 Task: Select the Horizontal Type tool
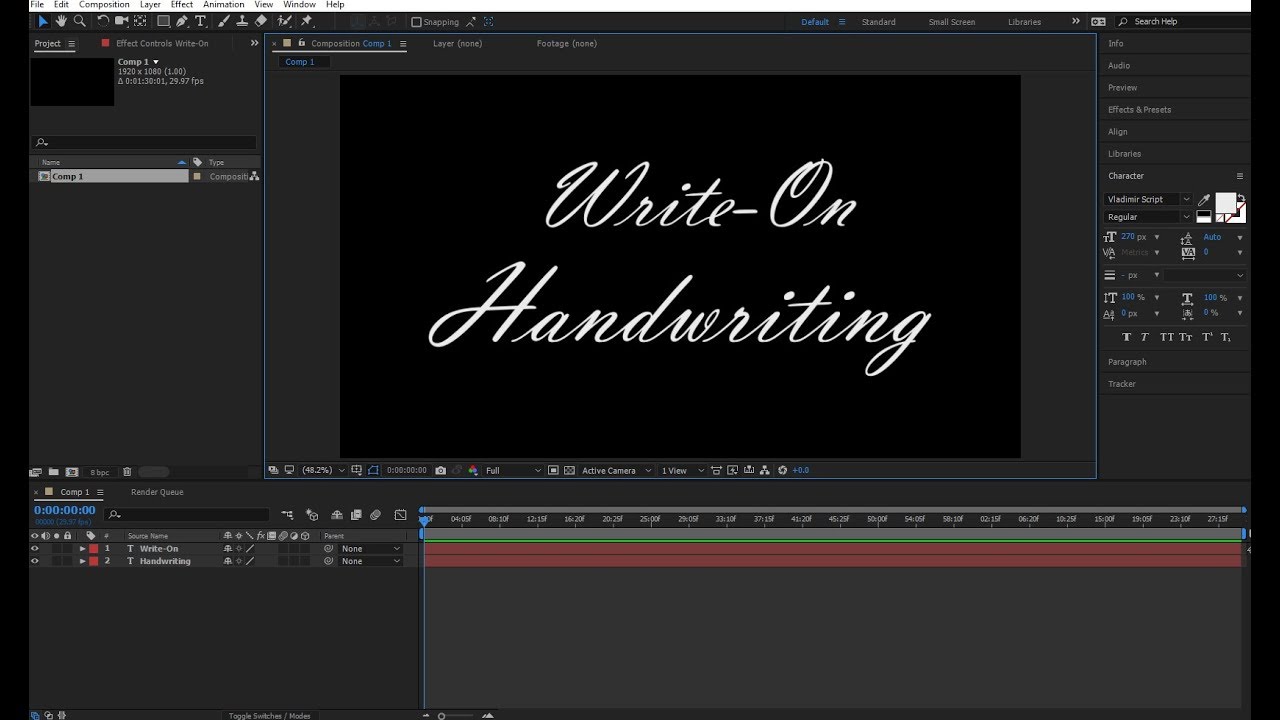pos(200,21)
